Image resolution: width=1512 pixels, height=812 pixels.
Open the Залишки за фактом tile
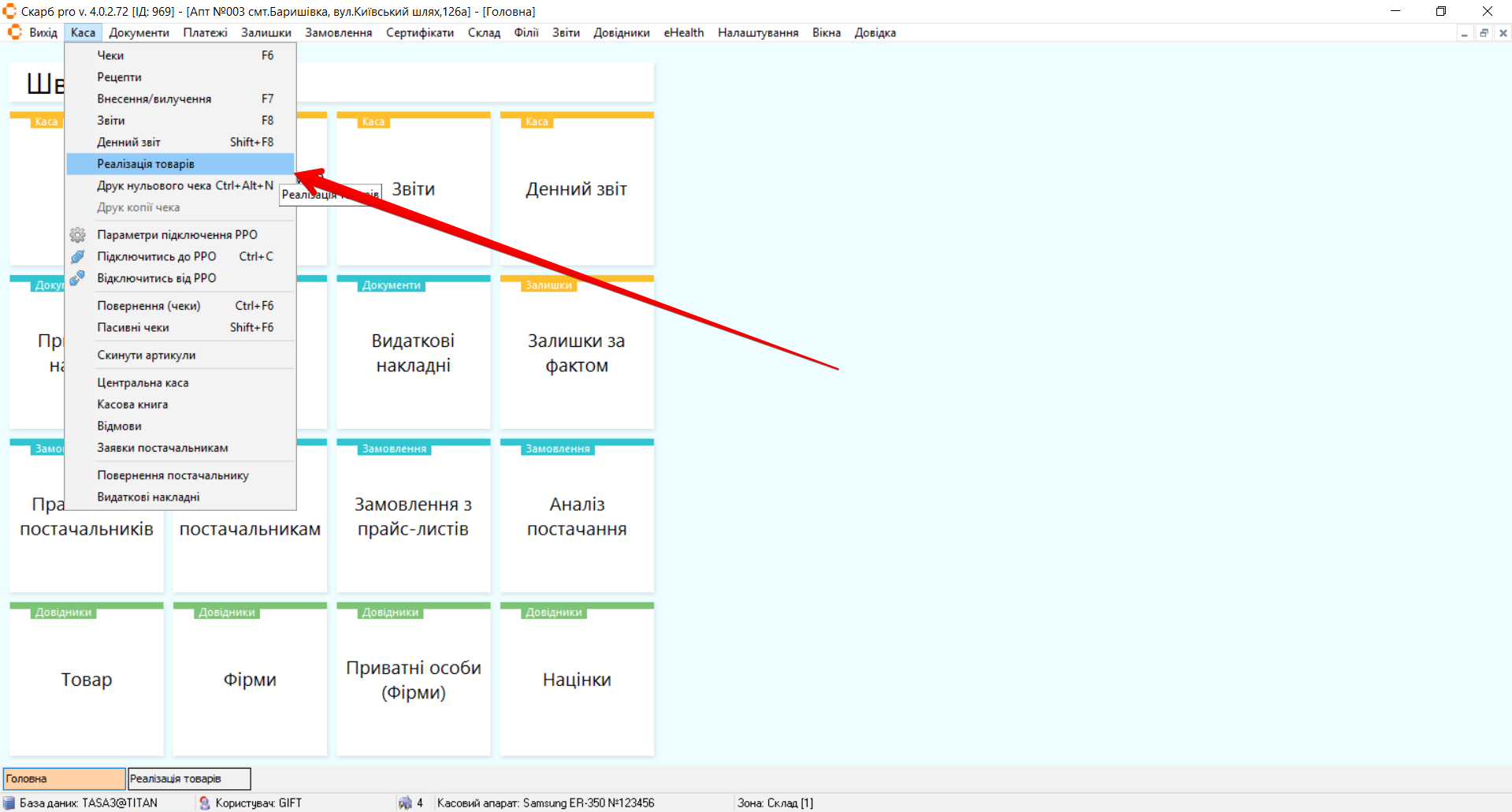577,353
